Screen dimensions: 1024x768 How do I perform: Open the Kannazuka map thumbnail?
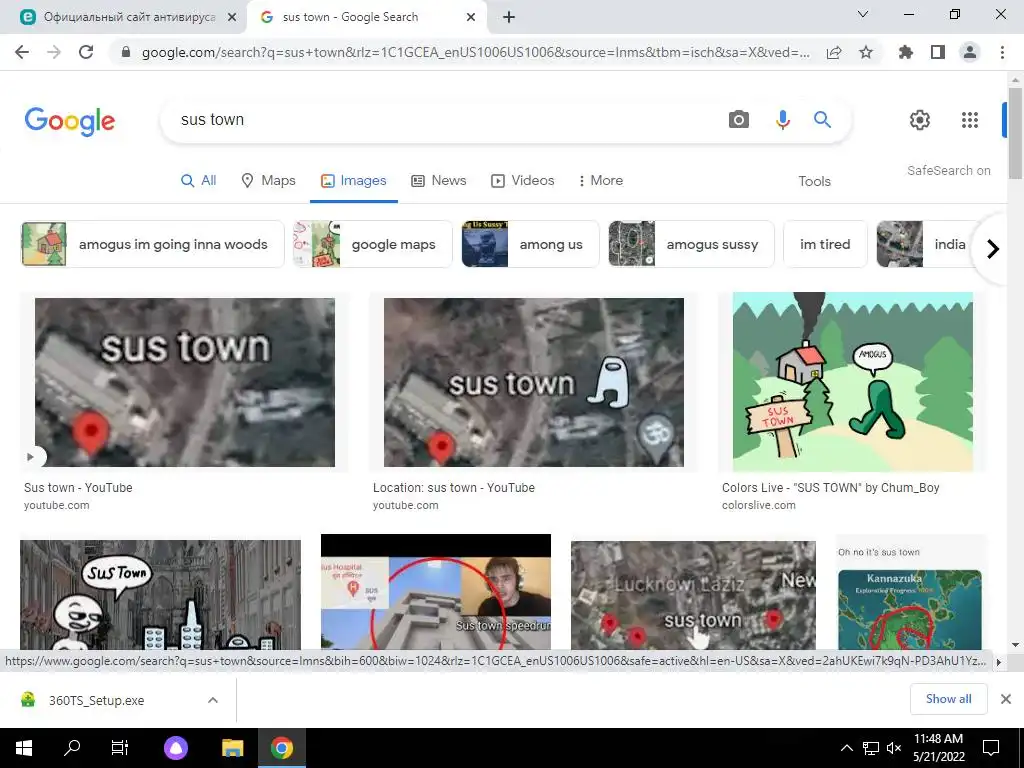[x=909, y=609]
